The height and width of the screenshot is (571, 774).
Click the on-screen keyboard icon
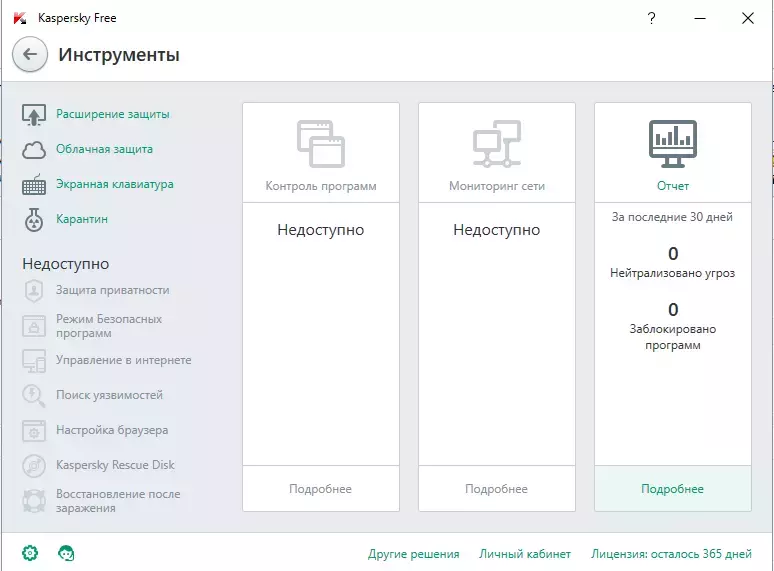[34, 185]
